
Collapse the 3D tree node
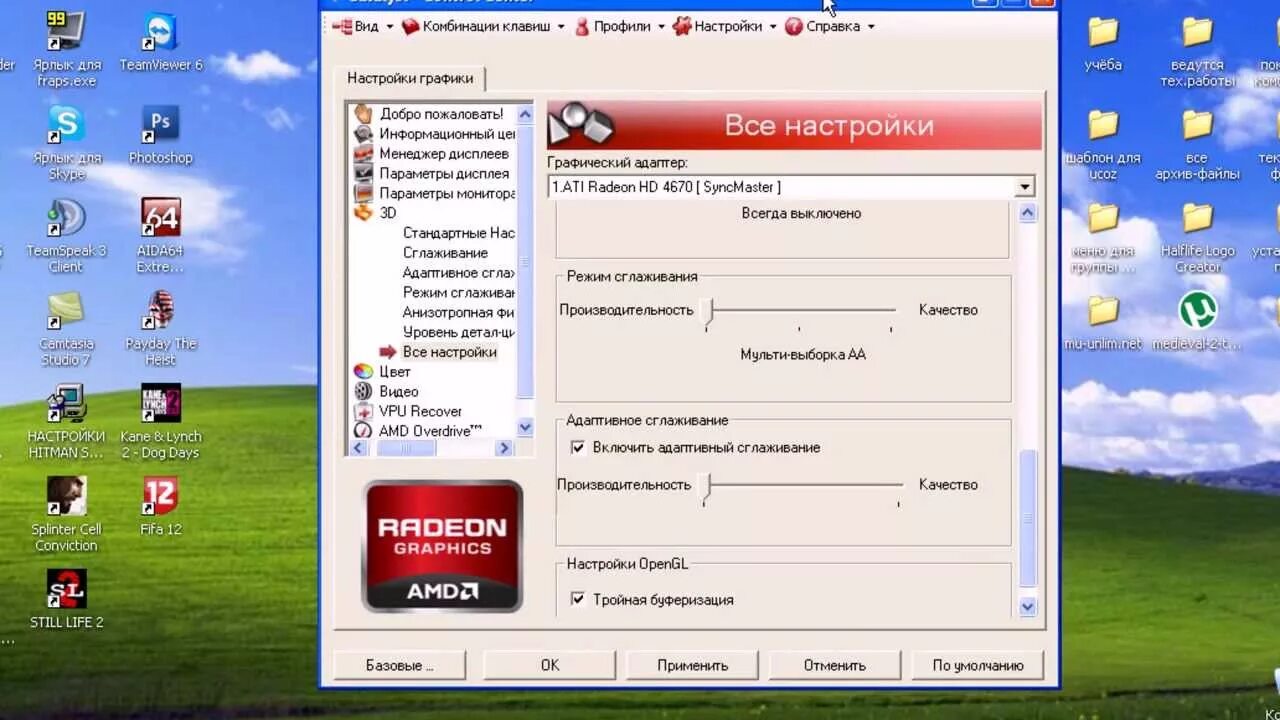(x=388, y=213)
